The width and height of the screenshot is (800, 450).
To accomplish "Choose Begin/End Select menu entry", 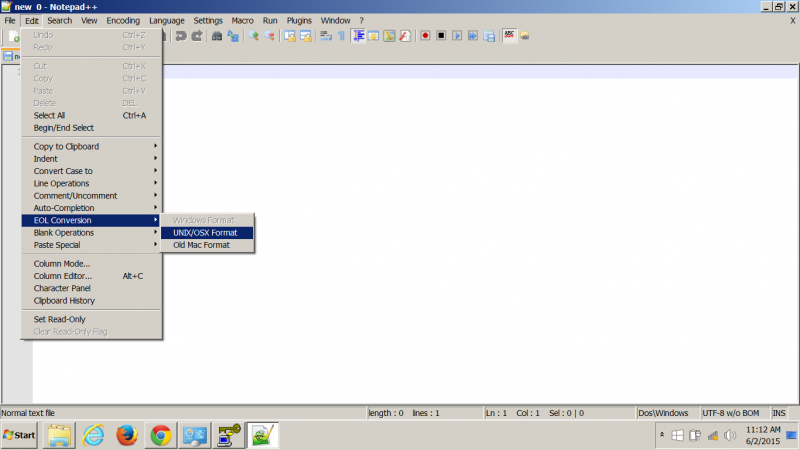I will 91,128.
